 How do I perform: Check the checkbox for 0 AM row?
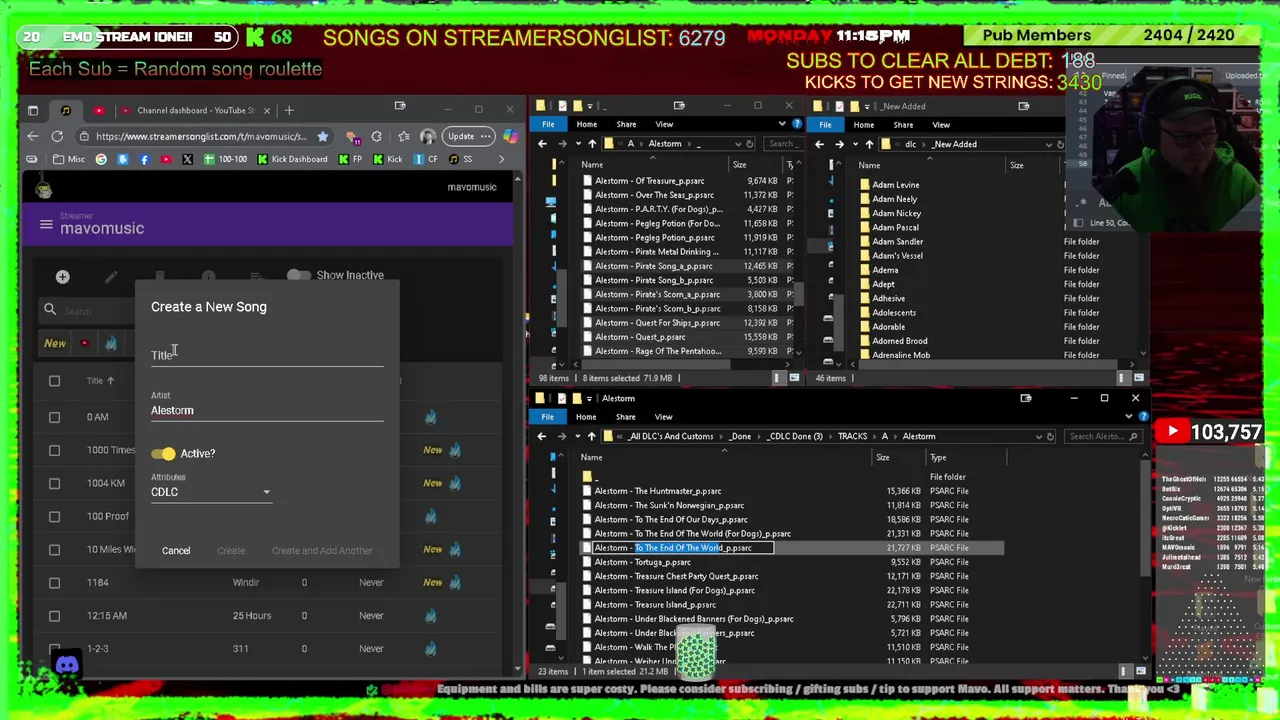pos(55,417)
